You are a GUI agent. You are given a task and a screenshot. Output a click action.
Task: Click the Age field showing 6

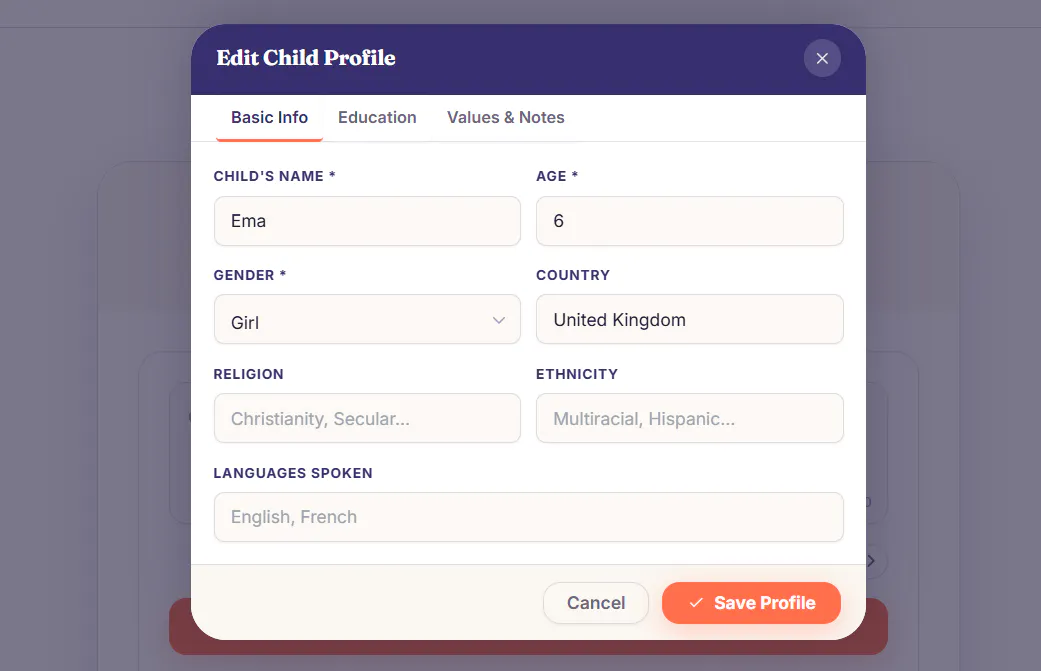[x=690, y=221]
